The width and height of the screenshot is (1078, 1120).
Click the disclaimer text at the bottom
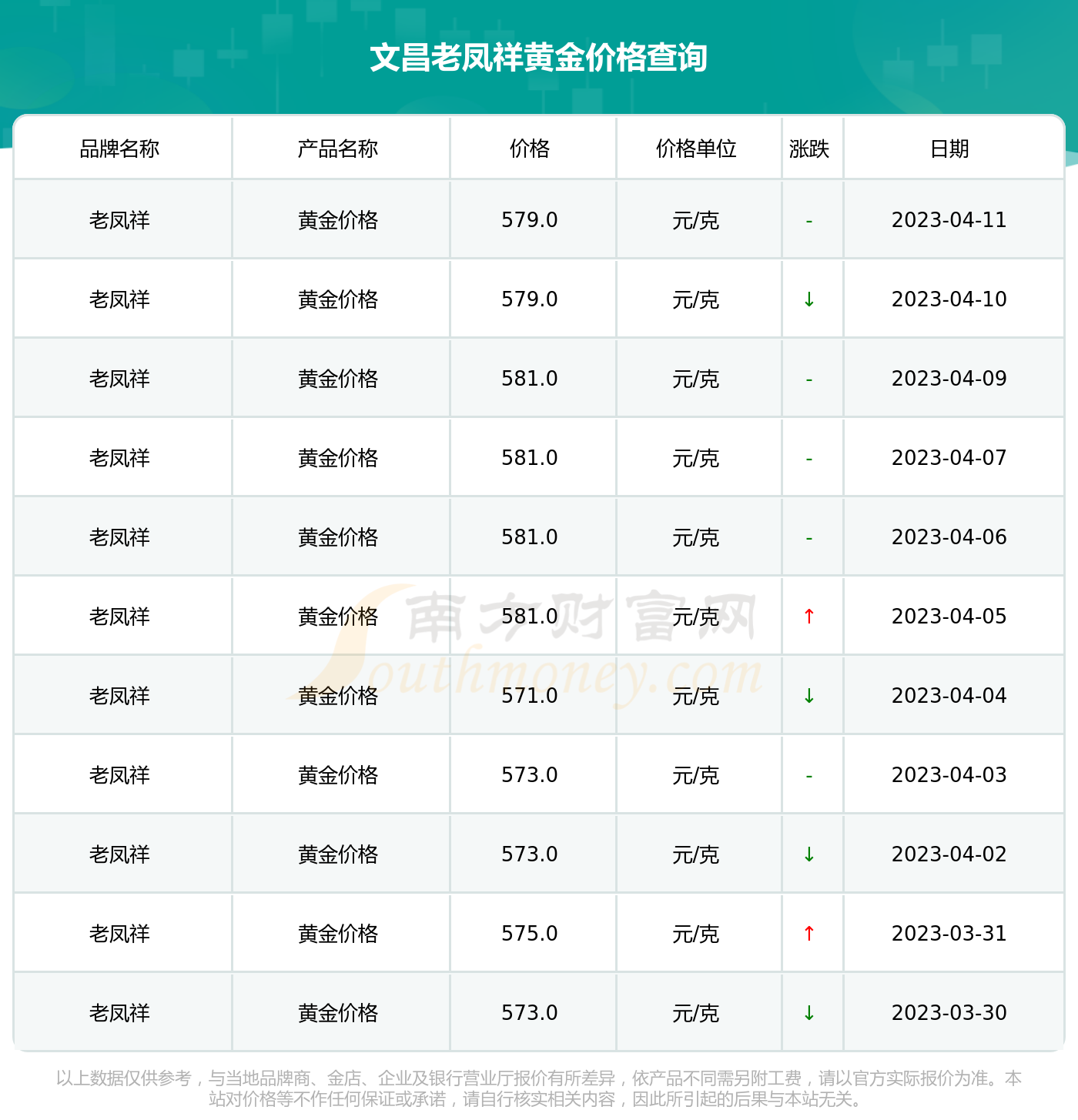point(539,1088)
